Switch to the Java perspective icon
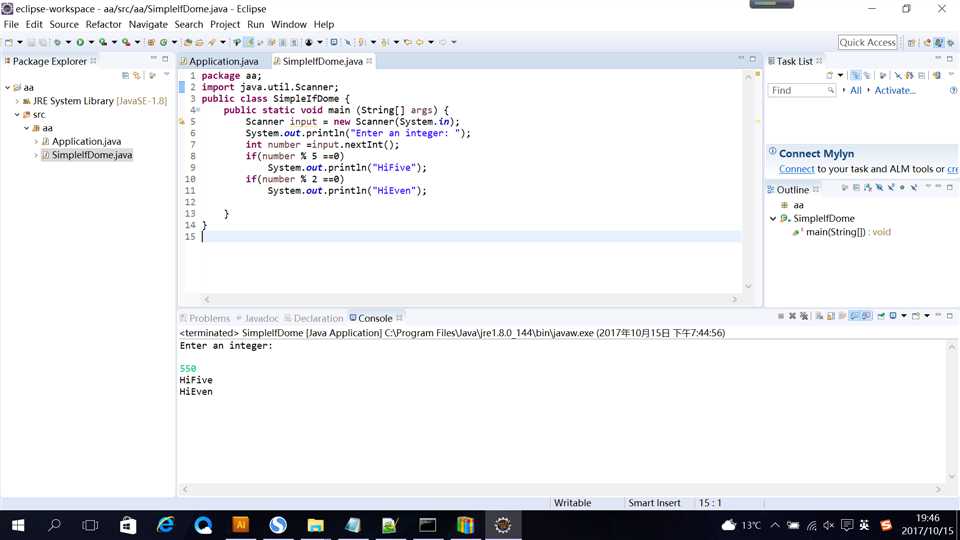Viewport: 960px width, 540px height. tap(939, 43)
